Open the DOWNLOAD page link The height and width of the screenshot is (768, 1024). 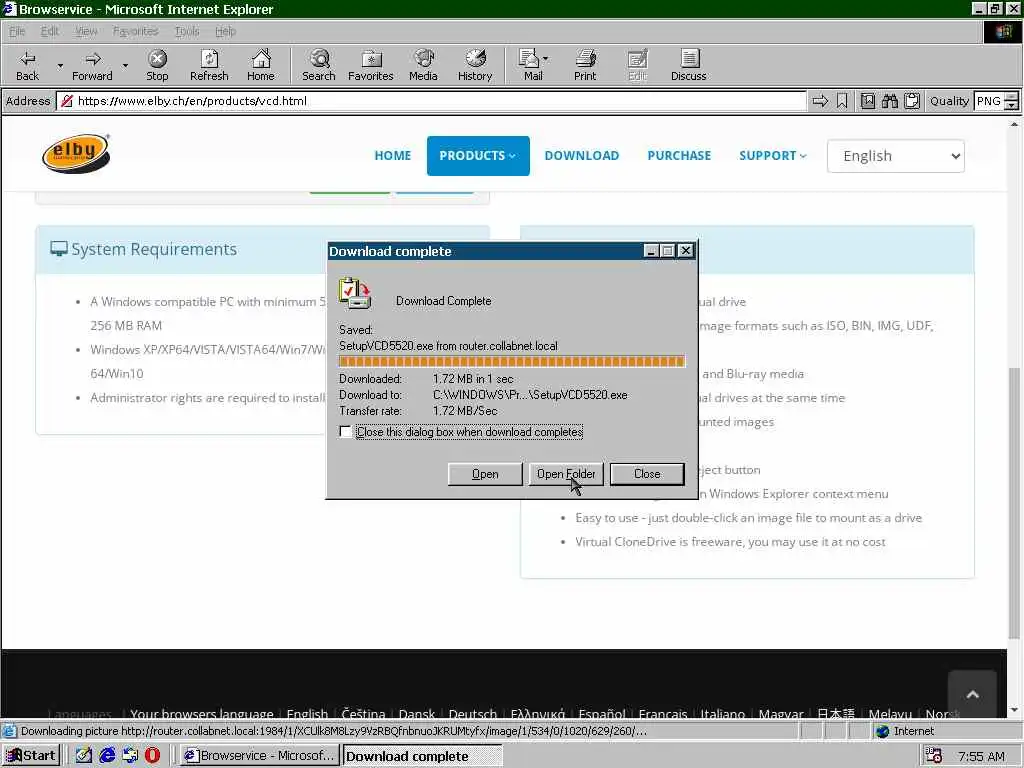pos(582,155)
